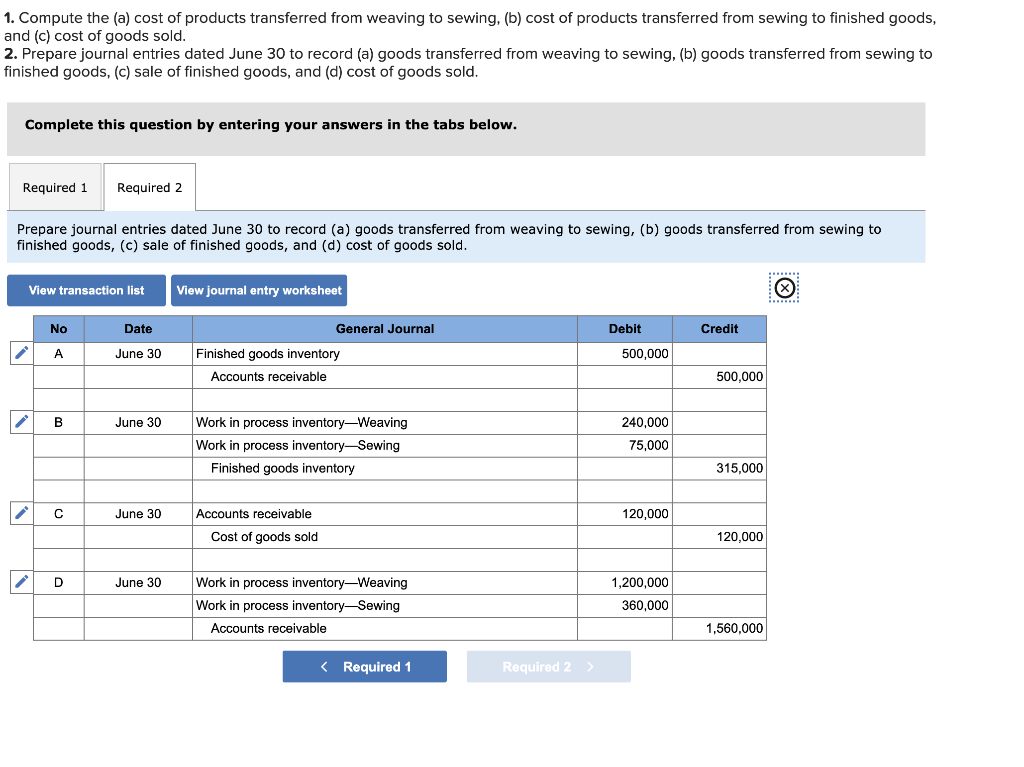Click the 'Credit' column header

tap(720, 329)
